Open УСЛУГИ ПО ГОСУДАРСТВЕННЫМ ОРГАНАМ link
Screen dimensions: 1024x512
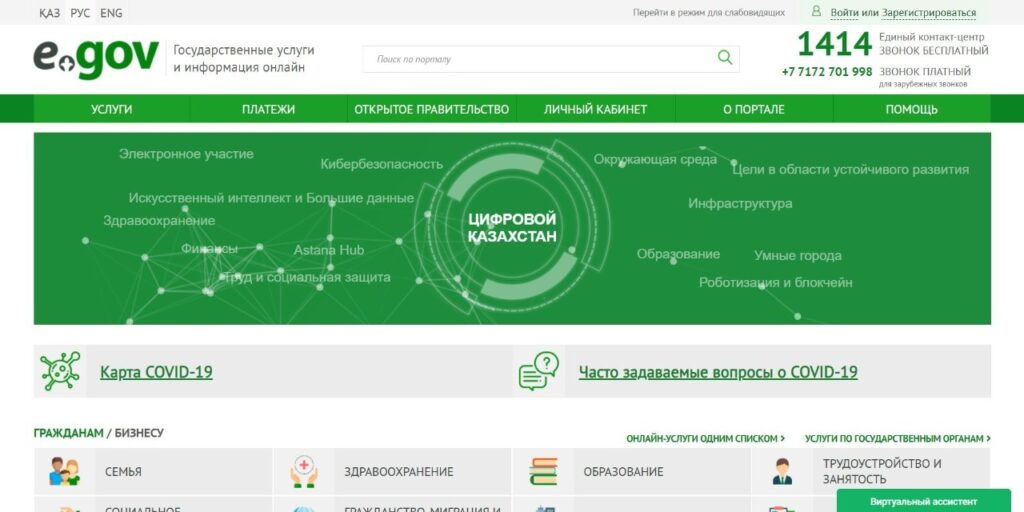pyautogui.click(x=897, y=439)
